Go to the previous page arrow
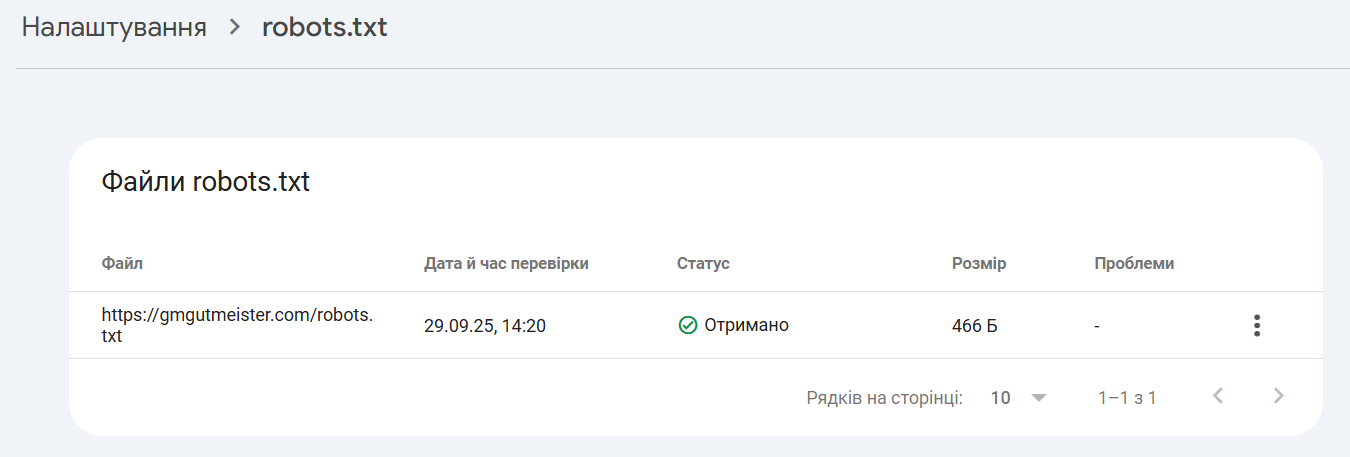 [x=1217, y=396]
